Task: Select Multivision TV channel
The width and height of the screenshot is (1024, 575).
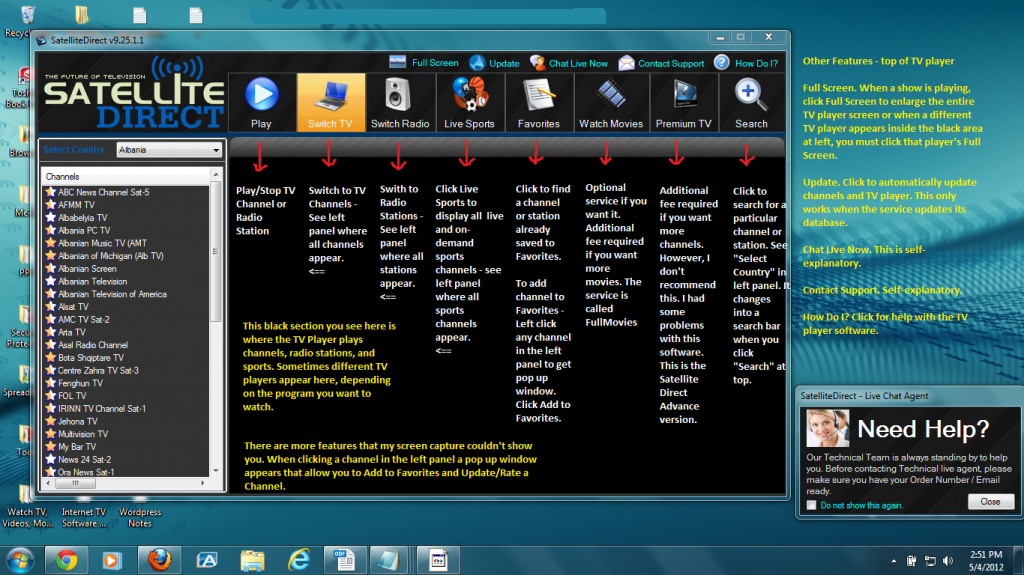Action: pyautogui.click(x=83, y=434)
